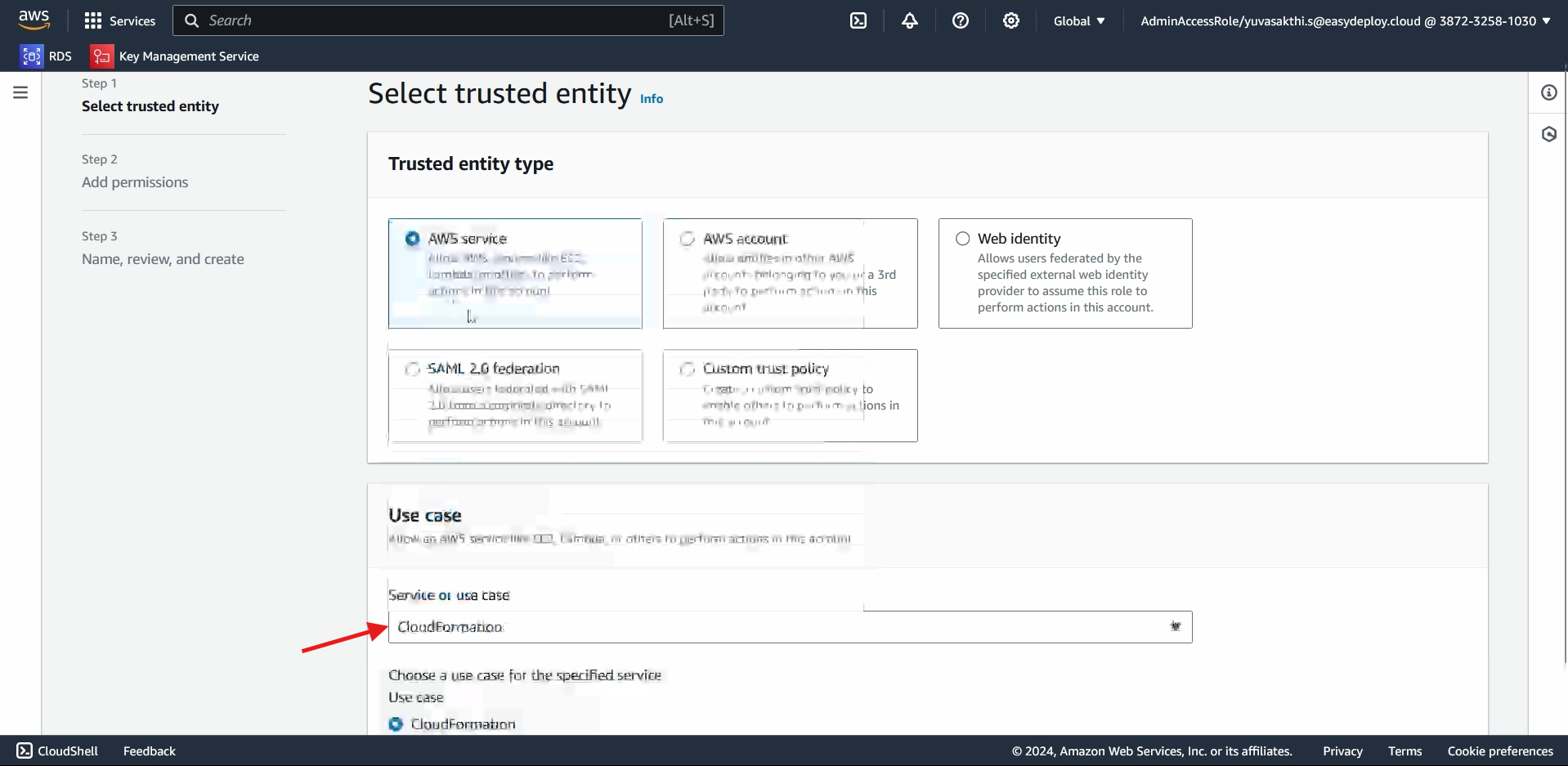Select the AWS service radio button
The height and width of the screenshot is (766, 1568).
[413, 239]
